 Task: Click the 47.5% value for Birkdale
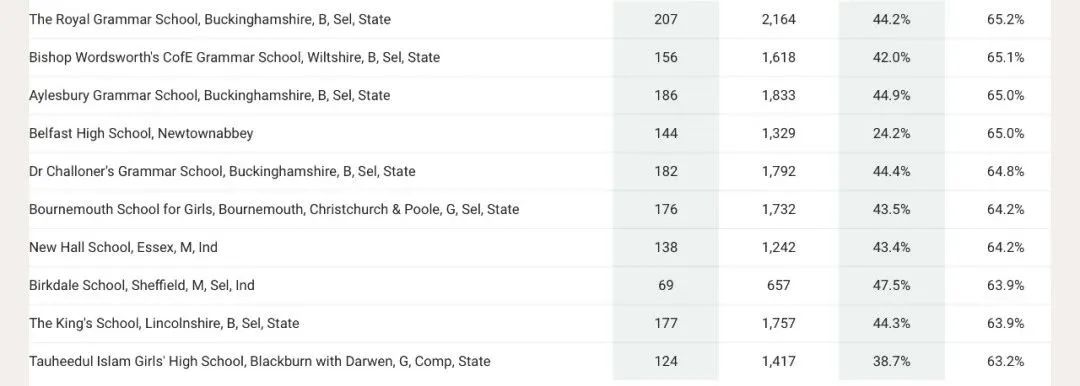[x=891, y=285]
